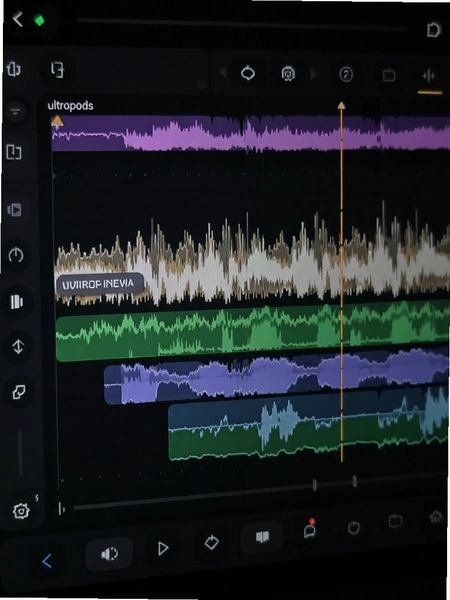Screen dimensions: 450x600
Task: Toggle the green record indicator
Action: (39, 20)
